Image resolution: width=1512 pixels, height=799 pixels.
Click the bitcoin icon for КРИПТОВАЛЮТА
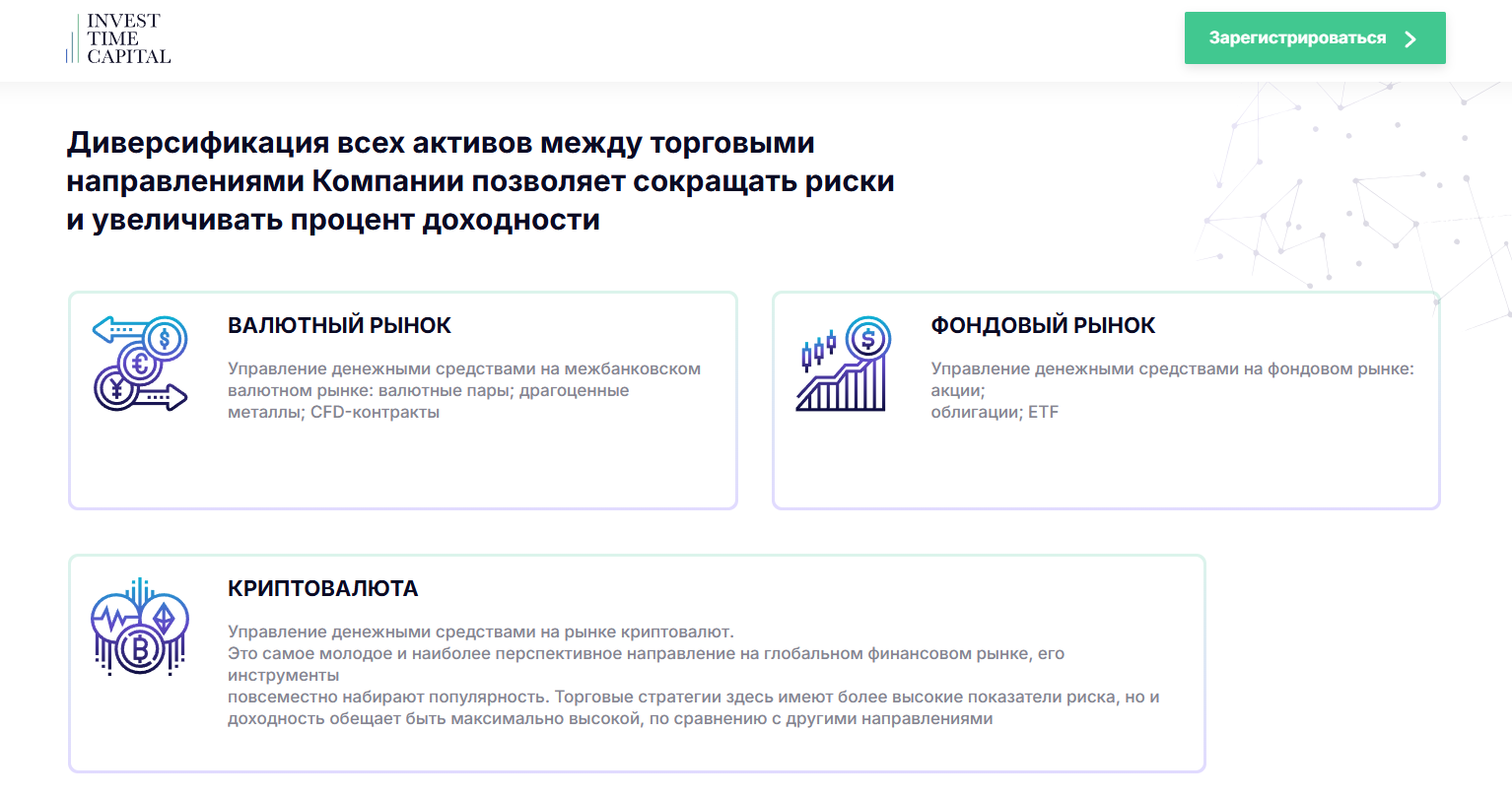click(x=140, y=627)
